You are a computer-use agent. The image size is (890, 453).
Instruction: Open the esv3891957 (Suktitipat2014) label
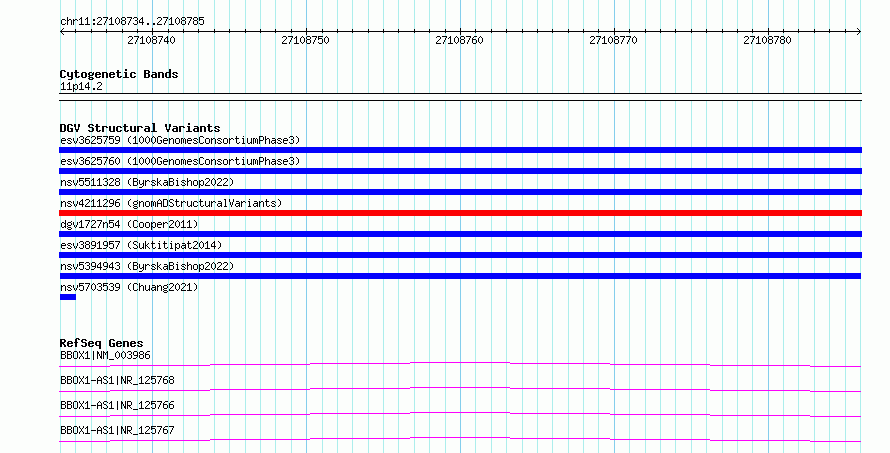pyautogui.click(x=141, y=245)
